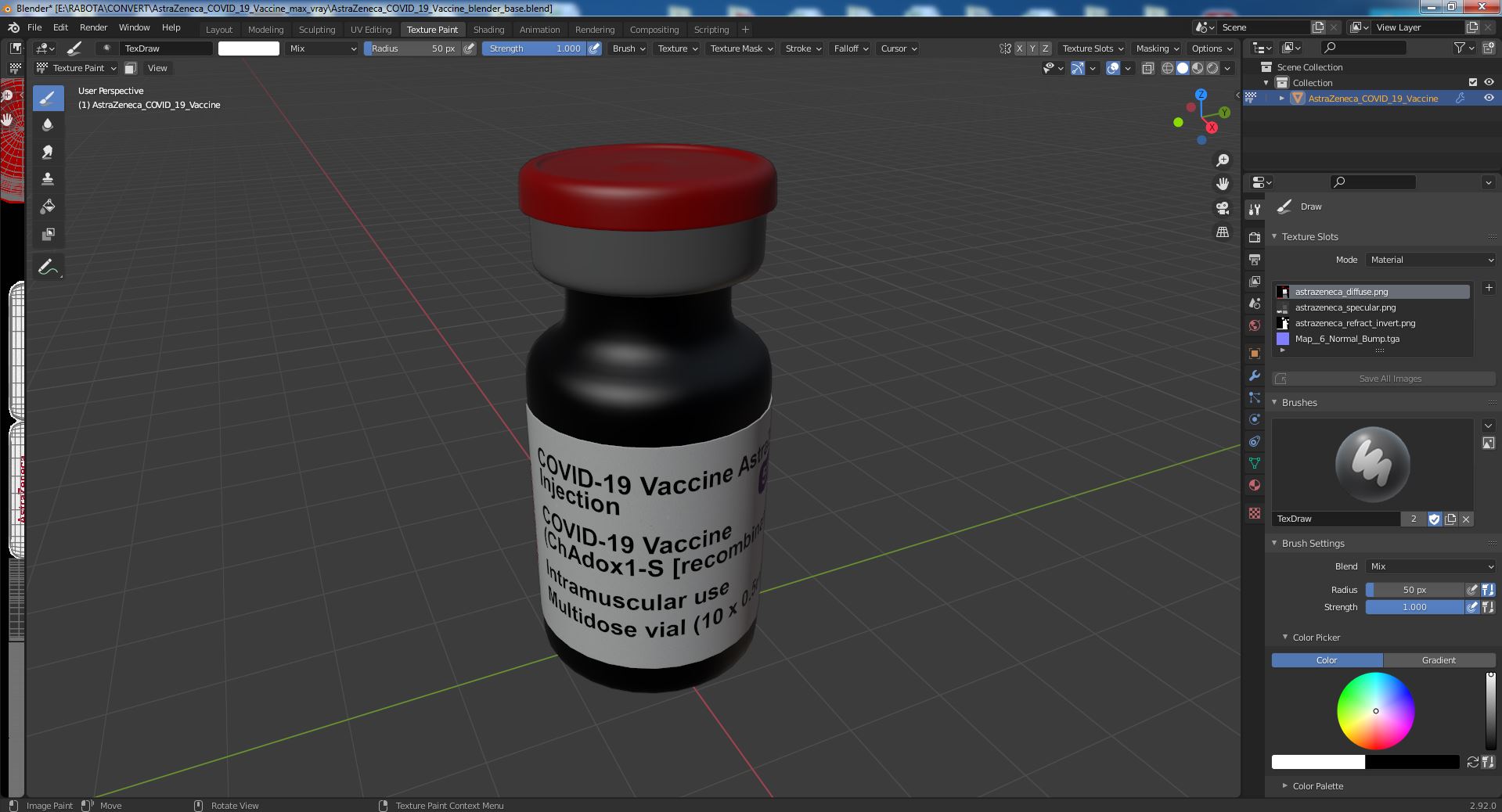
Task: Open the Options dropdown
Action: pyautogui.click(x=1212, y=49)
